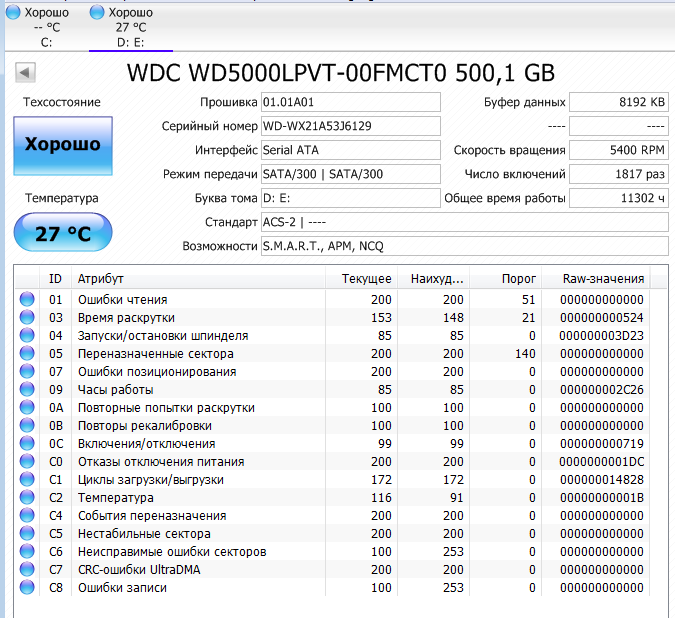The height and width of the screenshot is (618, 675).
Task: Click the Наихуд... column header
Action: [433, 279]
